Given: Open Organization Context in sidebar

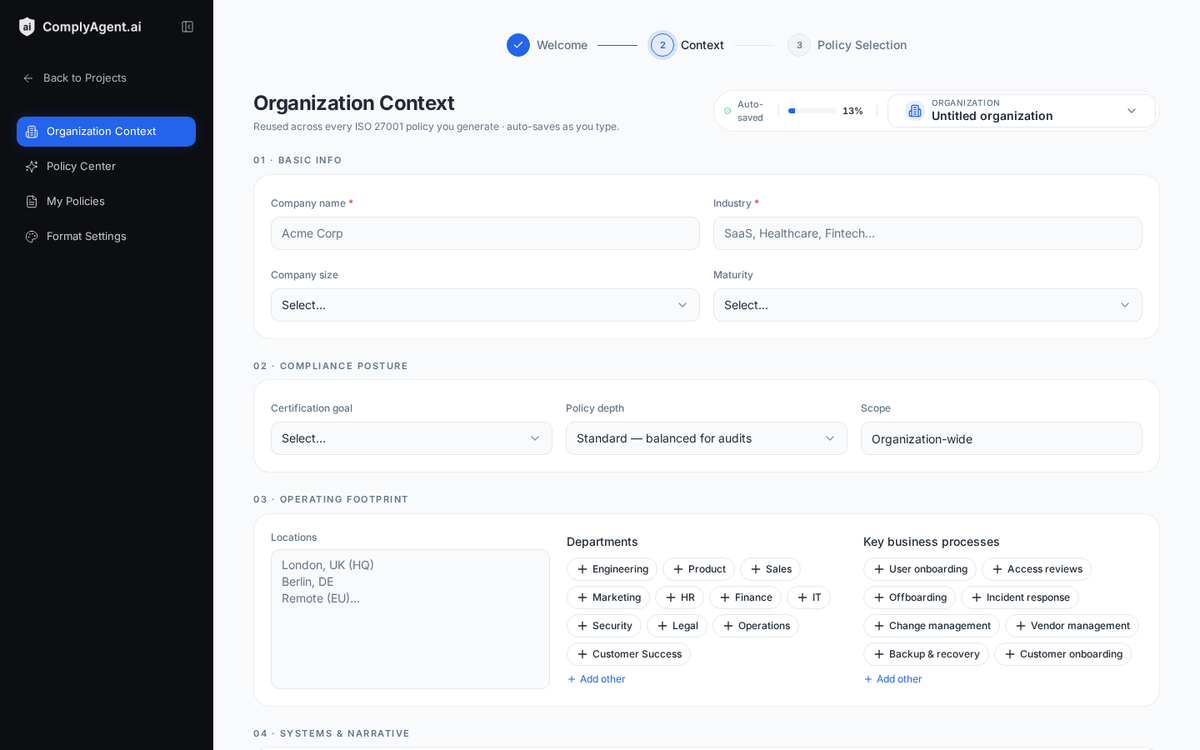Looking at the screenshot, I should point(106,132).
